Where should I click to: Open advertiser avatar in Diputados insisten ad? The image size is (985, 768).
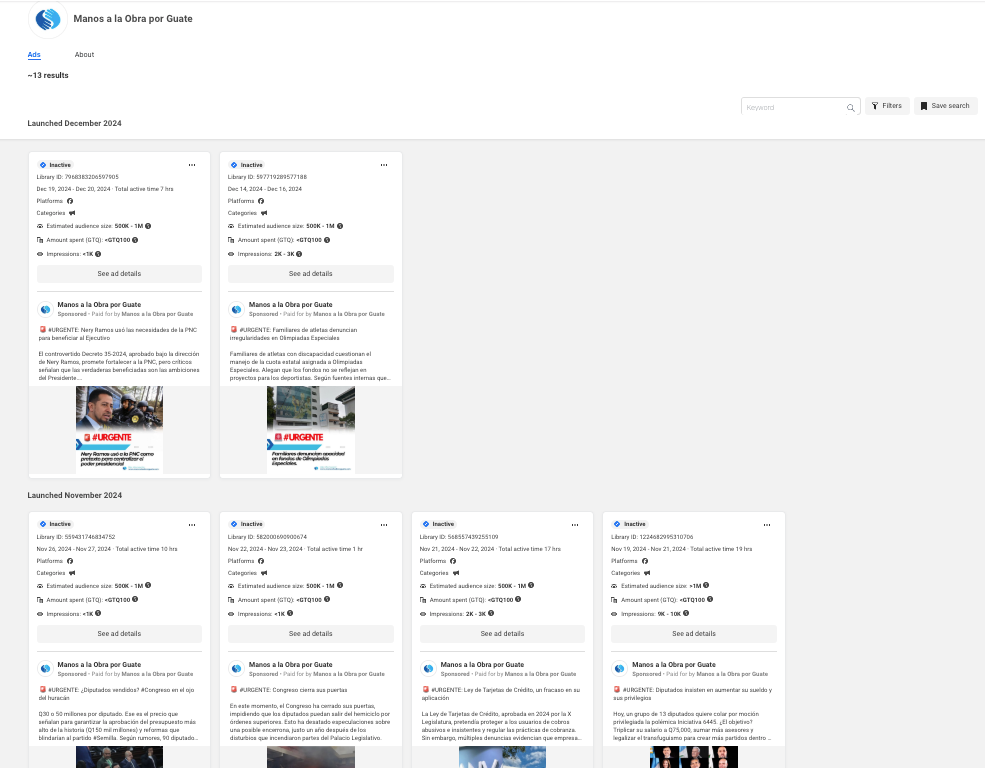pyautogui.click(x=619, y=669)
